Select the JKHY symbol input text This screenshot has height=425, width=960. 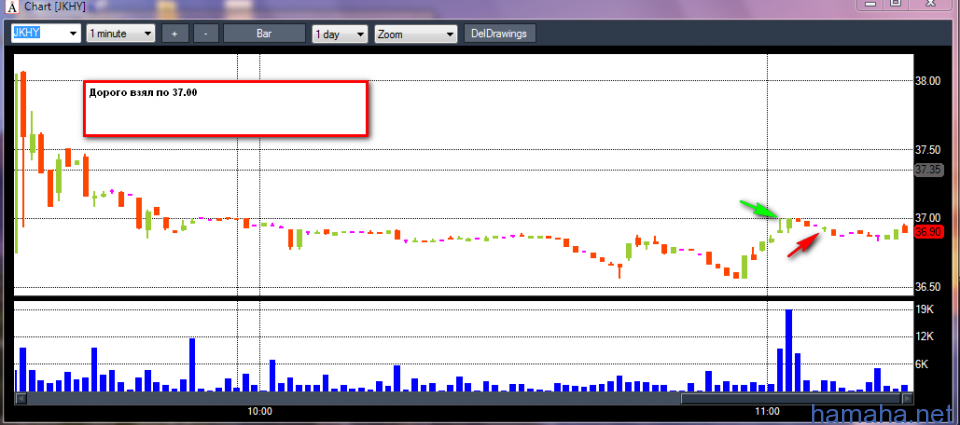(x=26, y=33)
